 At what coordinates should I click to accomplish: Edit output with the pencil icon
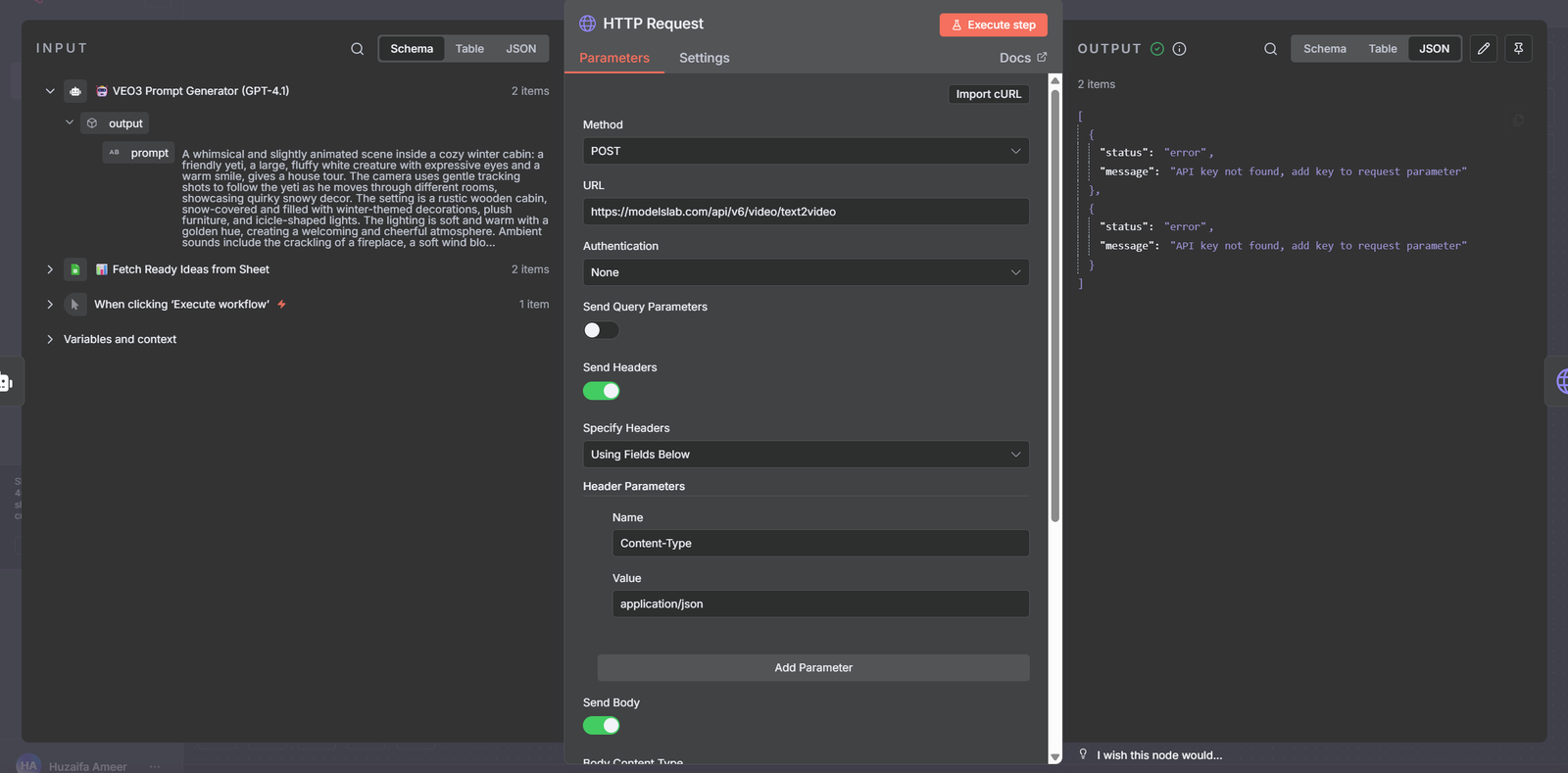tap(1484, 48)
